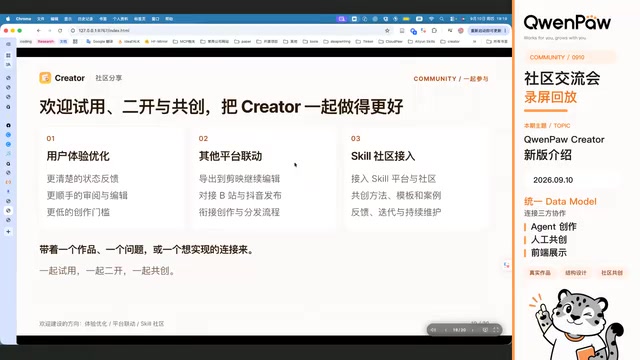Click the leftmost icon in the slide control bar
The width and height of the screenshot is (640, 360).
[x=433, y=330]
